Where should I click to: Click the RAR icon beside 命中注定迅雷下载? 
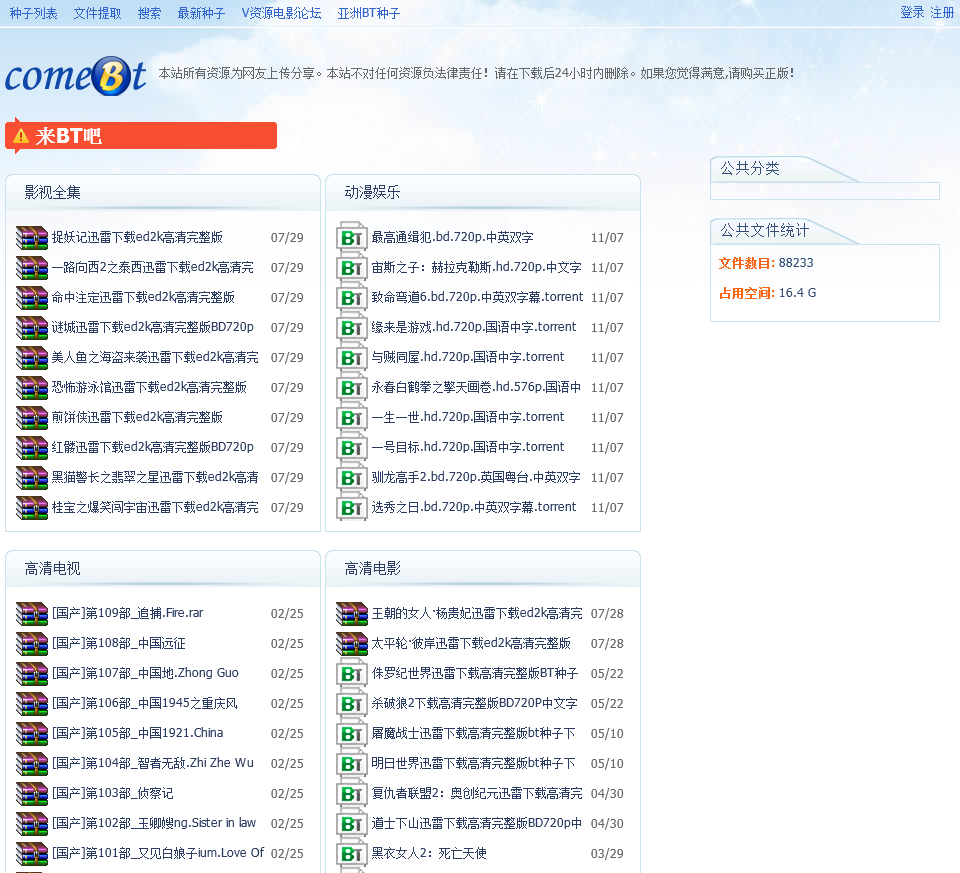click(x=32, y=298)
